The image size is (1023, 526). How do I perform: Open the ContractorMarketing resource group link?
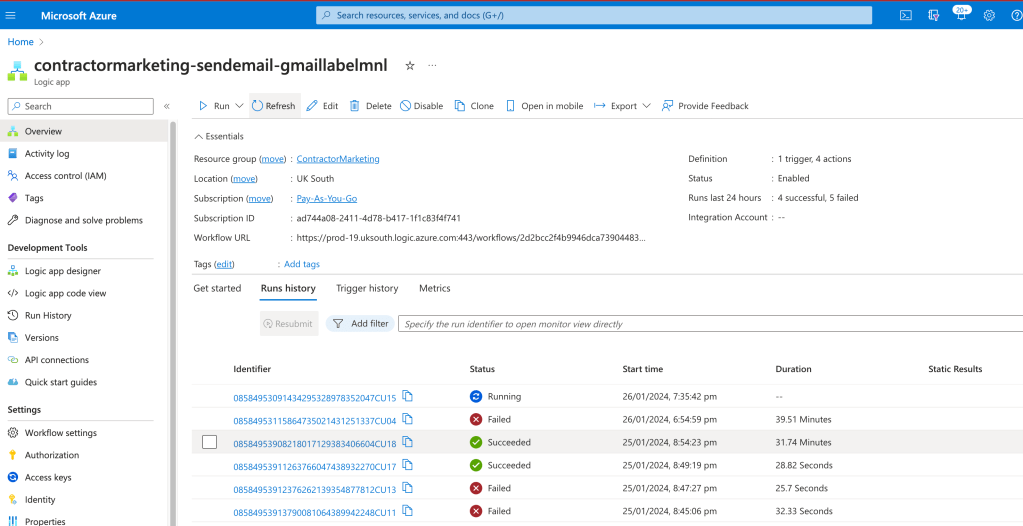(338, 159)
